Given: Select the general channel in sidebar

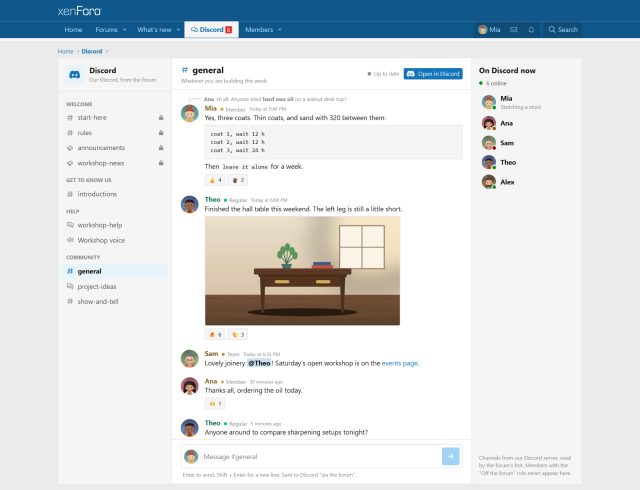Looking at the screenshot, I should [x=116, y=271].
